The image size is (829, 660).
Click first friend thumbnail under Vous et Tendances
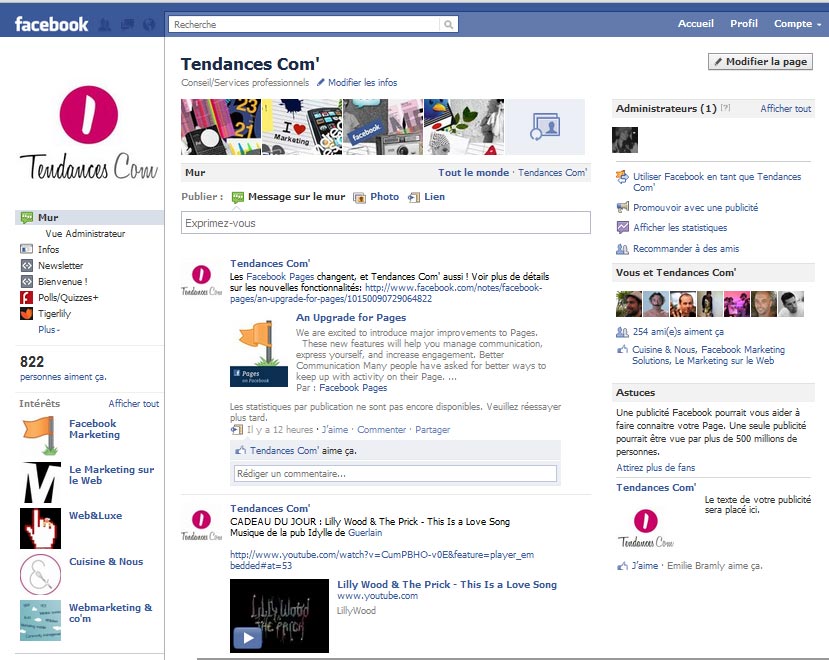(x=629, y=304)
